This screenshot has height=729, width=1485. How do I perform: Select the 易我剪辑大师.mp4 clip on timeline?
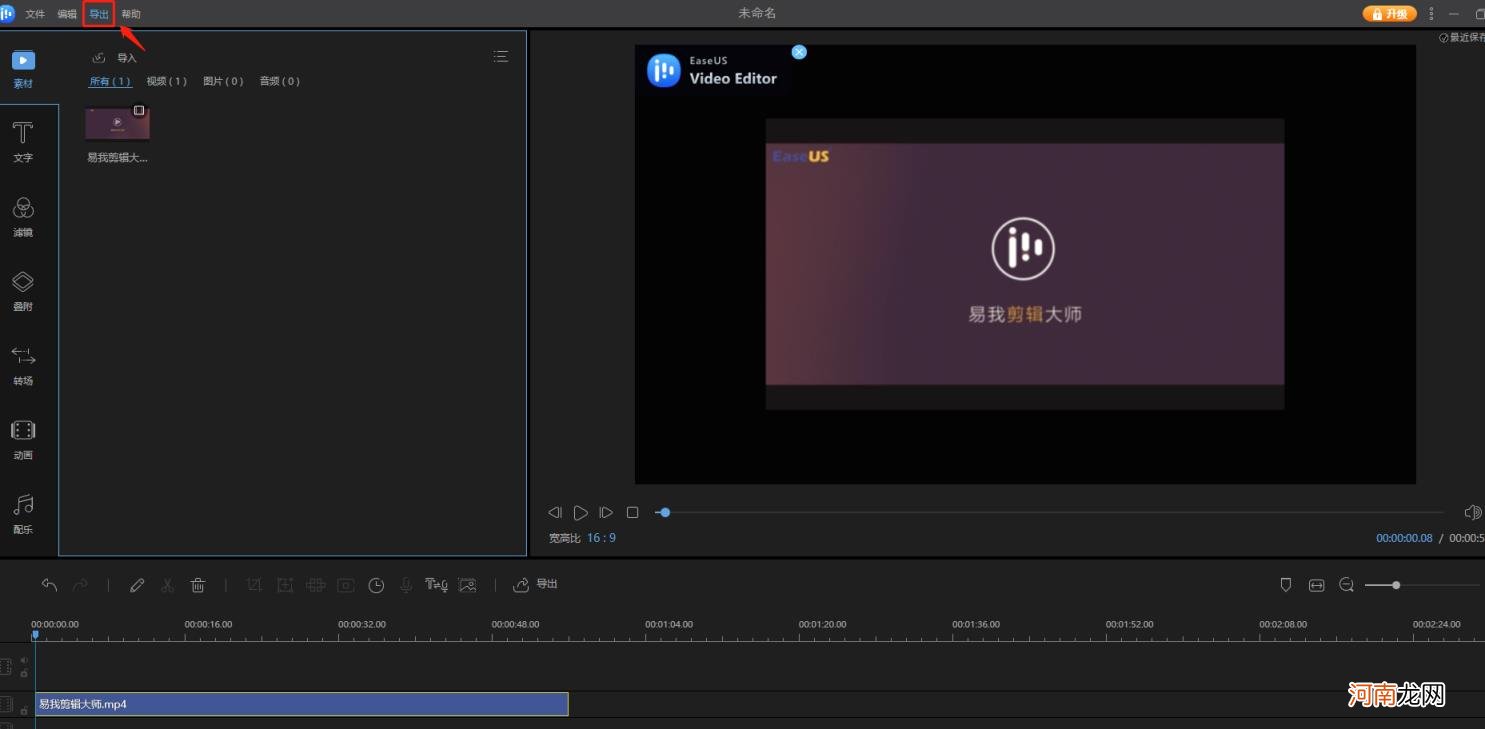pyautogui.click(x=301, y=704)
